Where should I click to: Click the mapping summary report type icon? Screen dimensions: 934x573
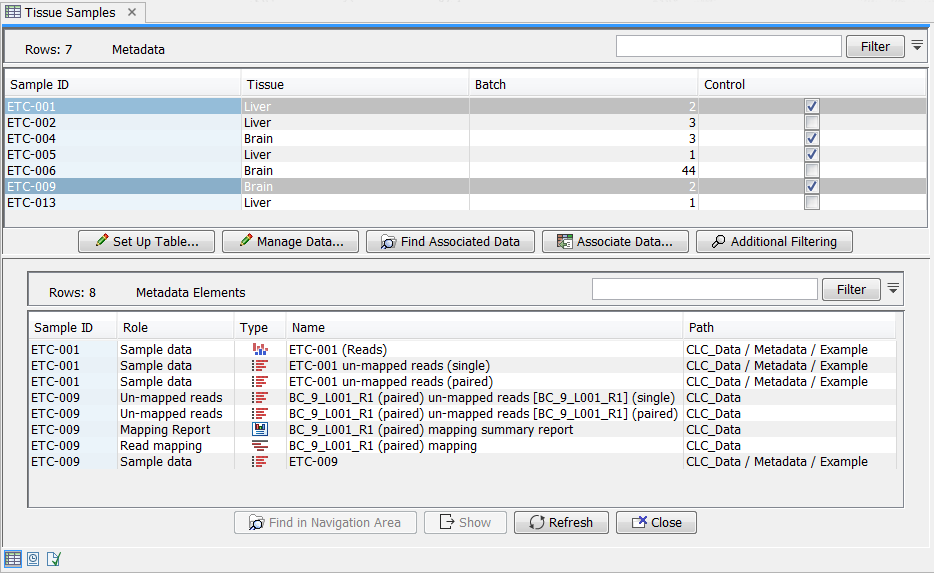point(260,430)
